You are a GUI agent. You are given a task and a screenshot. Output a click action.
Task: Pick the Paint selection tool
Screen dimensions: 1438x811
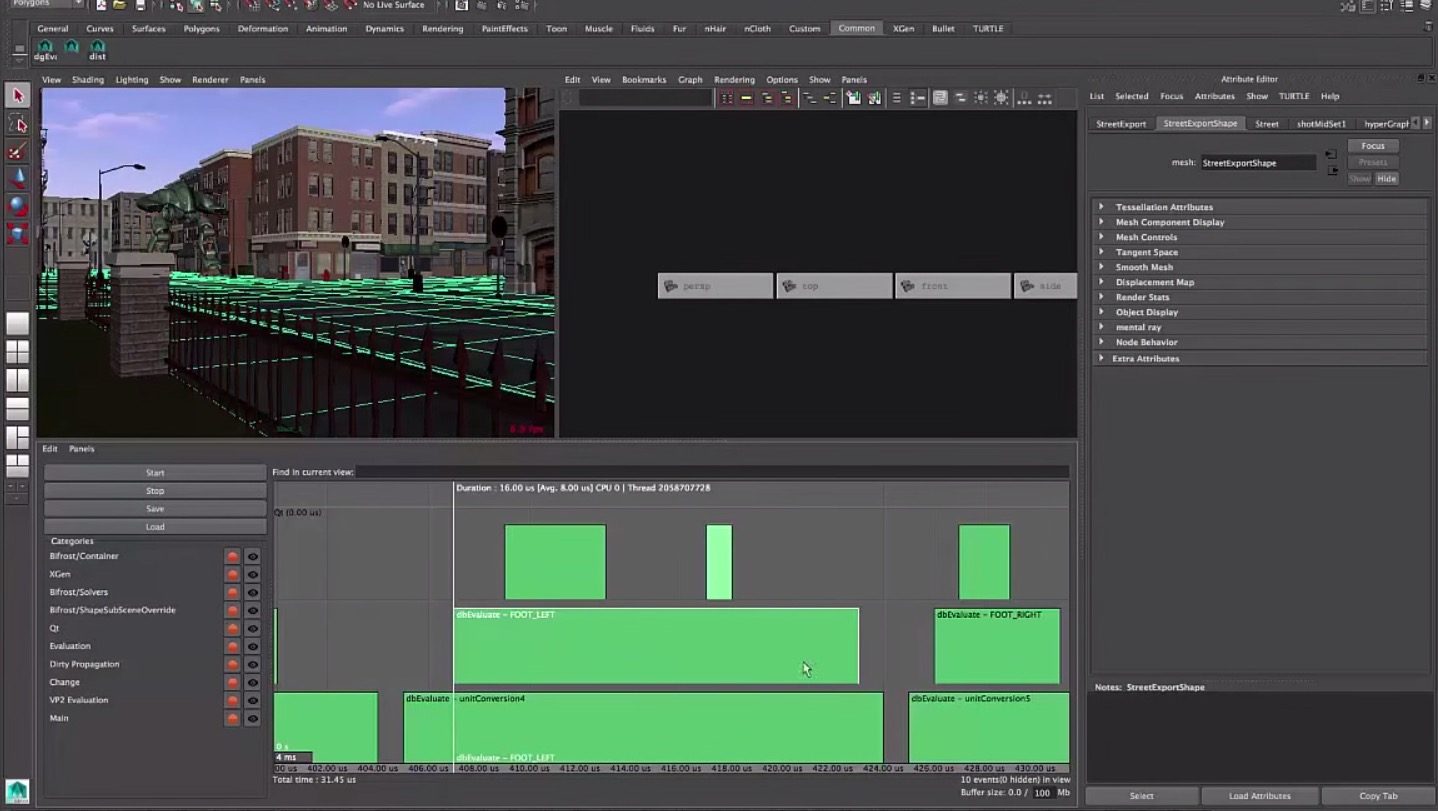click(x=17, y=151)
